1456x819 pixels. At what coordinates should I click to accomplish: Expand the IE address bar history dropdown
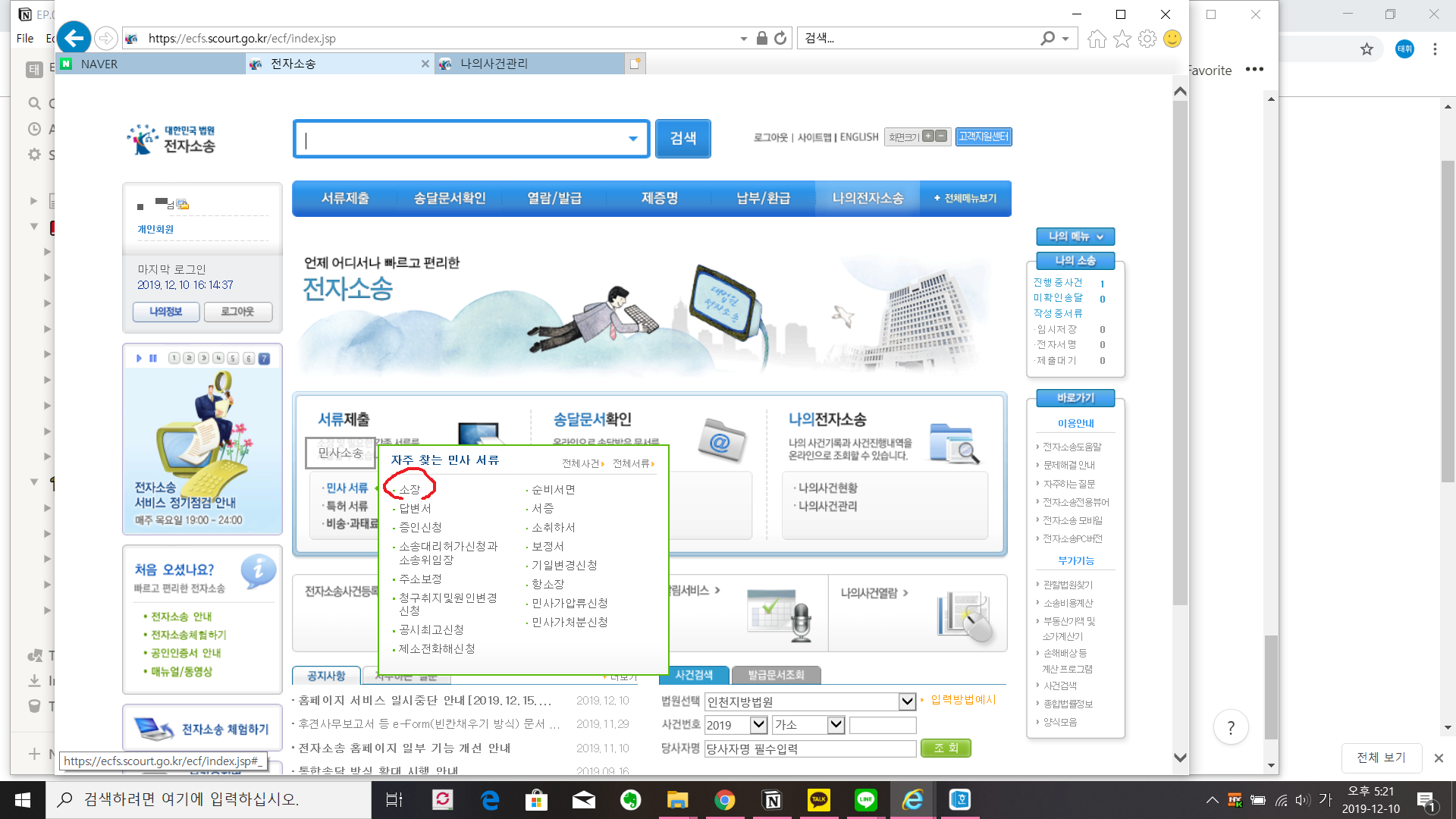[x=744, y=39]
